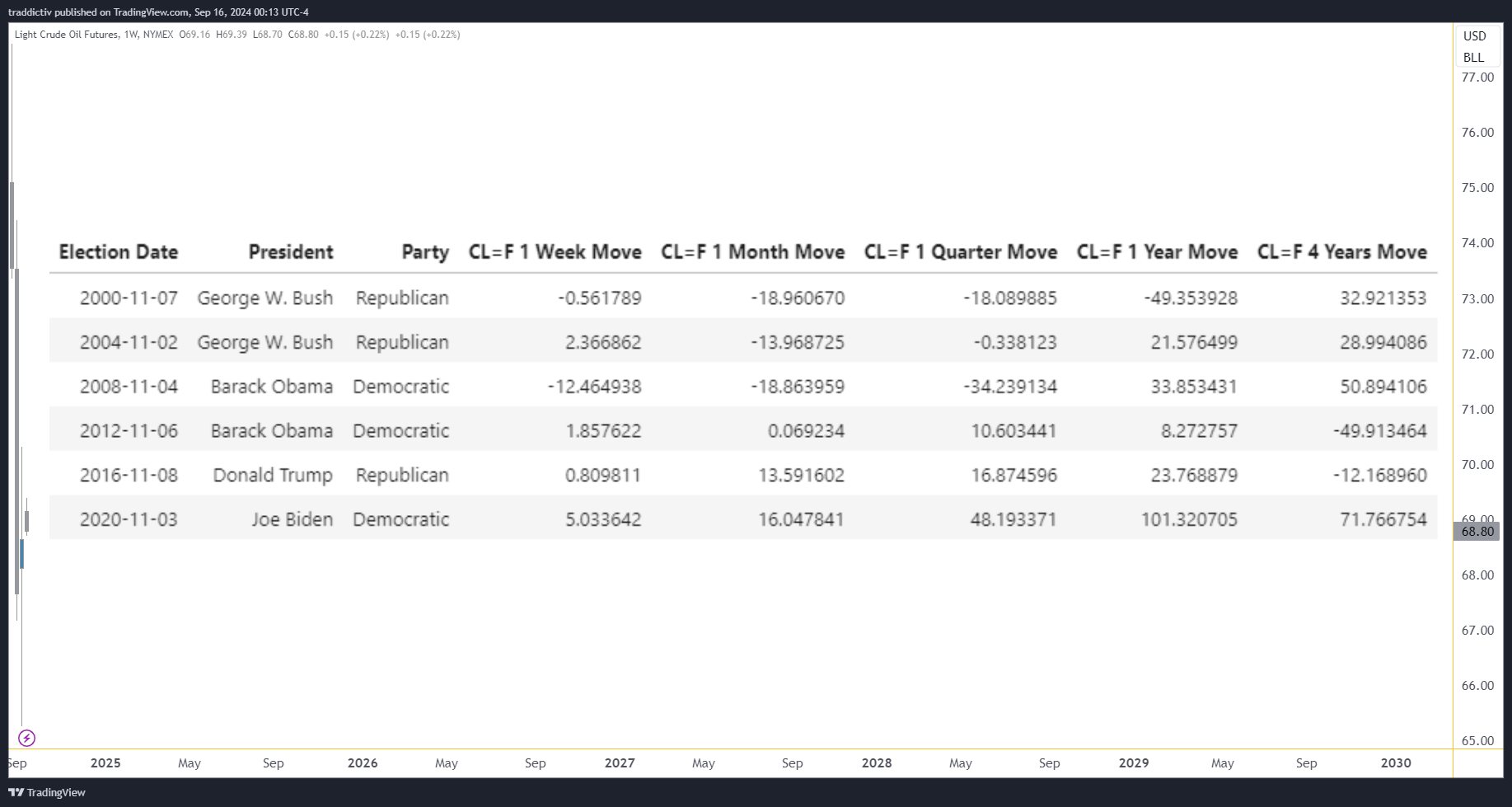Click the Party column header
The width and height of the screenshot is (1512, 807).
(x=425, y=252)
